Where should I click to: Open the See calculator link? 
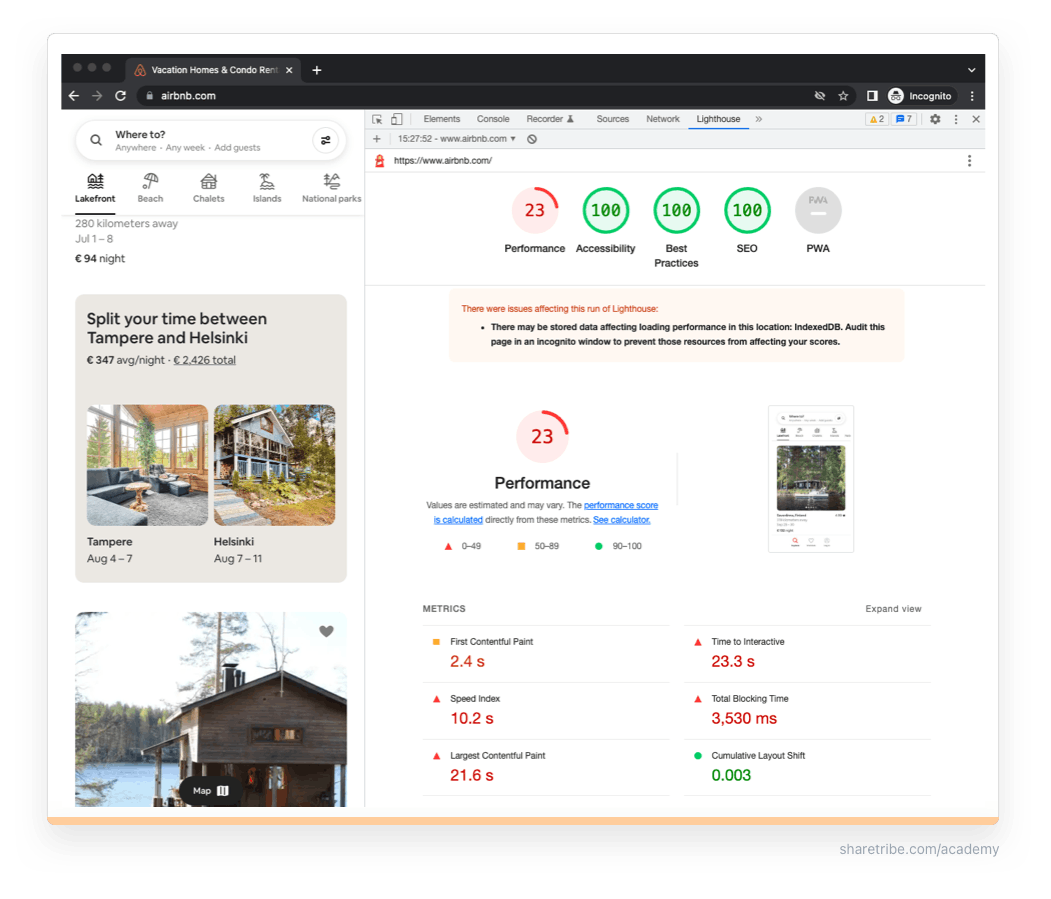[x=621, y=520]
